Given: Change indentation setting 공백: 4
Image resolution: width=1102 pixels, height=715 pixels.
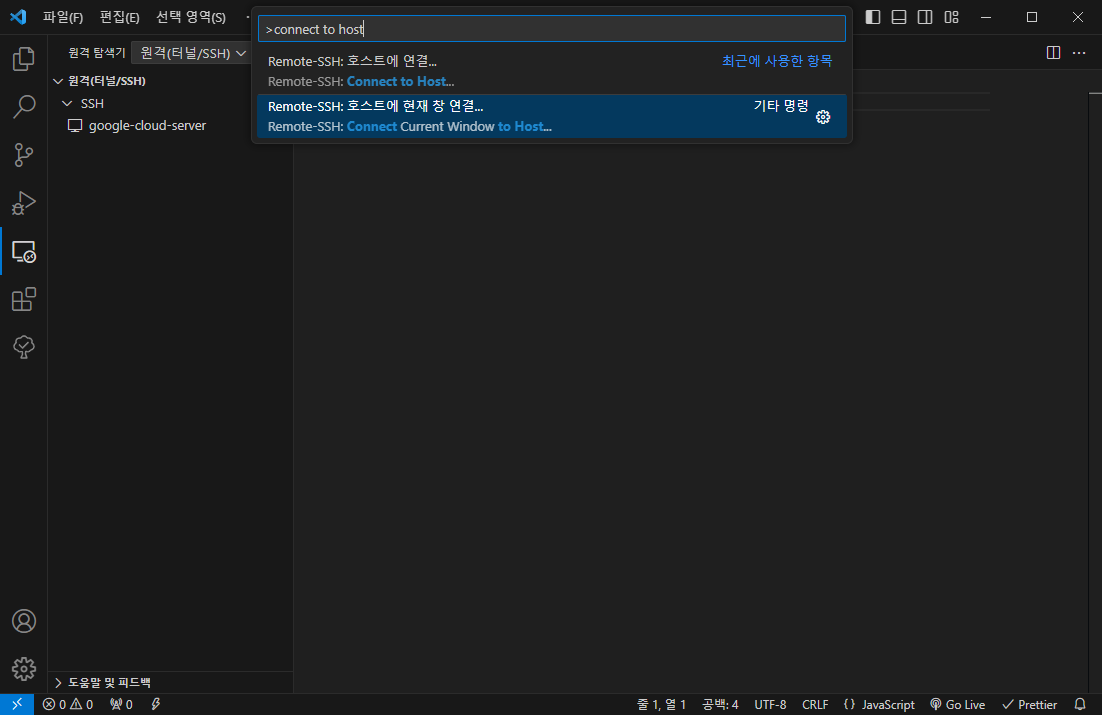Looking at the screenshot, I should 720,704.
